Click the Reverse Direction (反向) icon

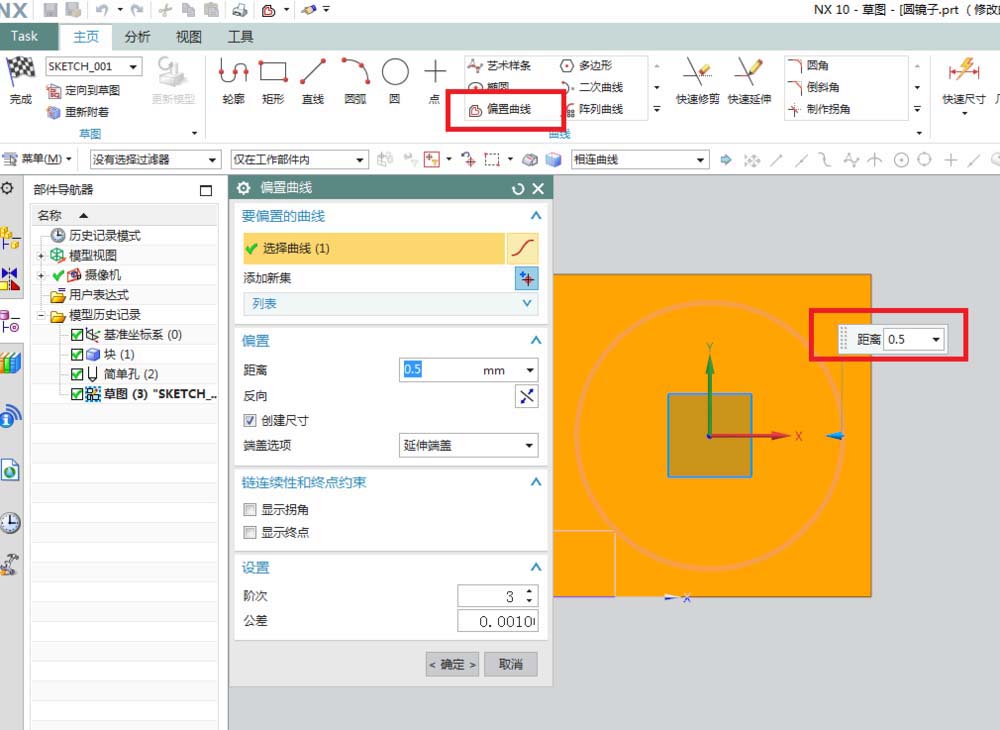click(x=526, y=396)
